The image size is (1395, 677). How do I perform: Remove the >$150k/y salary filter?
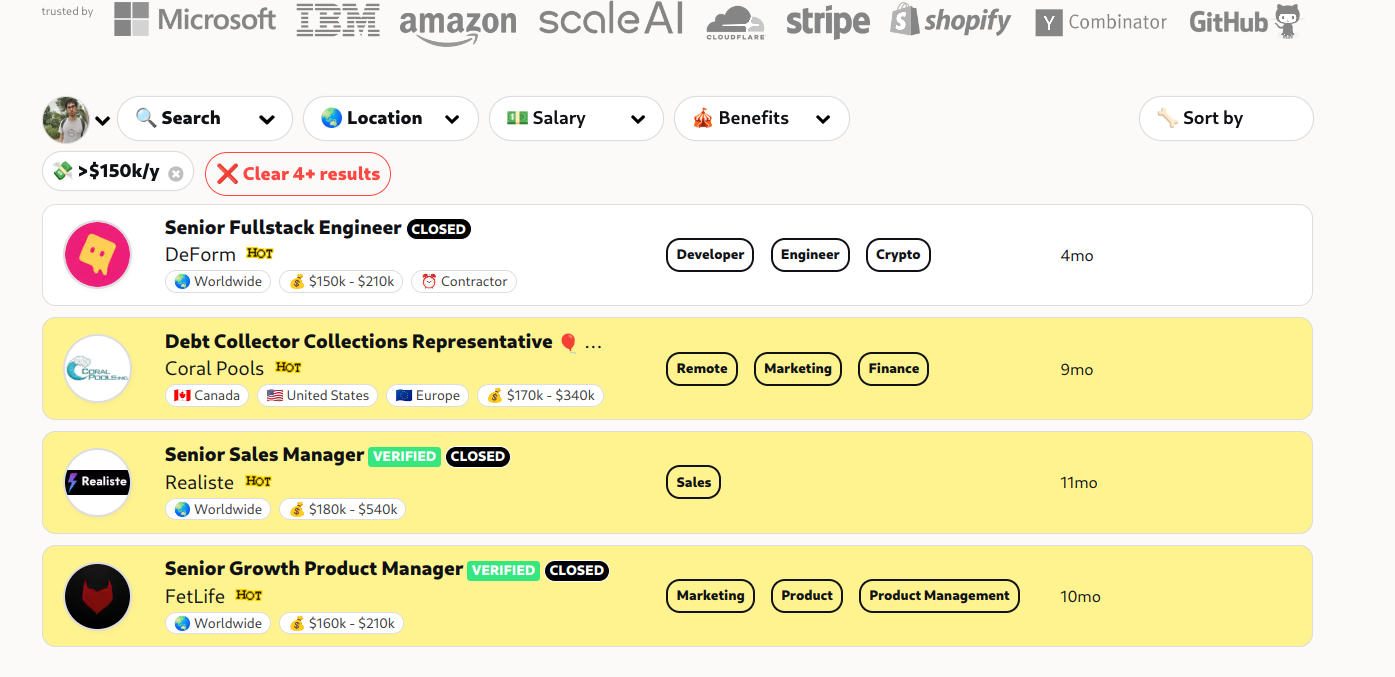click(176, 174)
